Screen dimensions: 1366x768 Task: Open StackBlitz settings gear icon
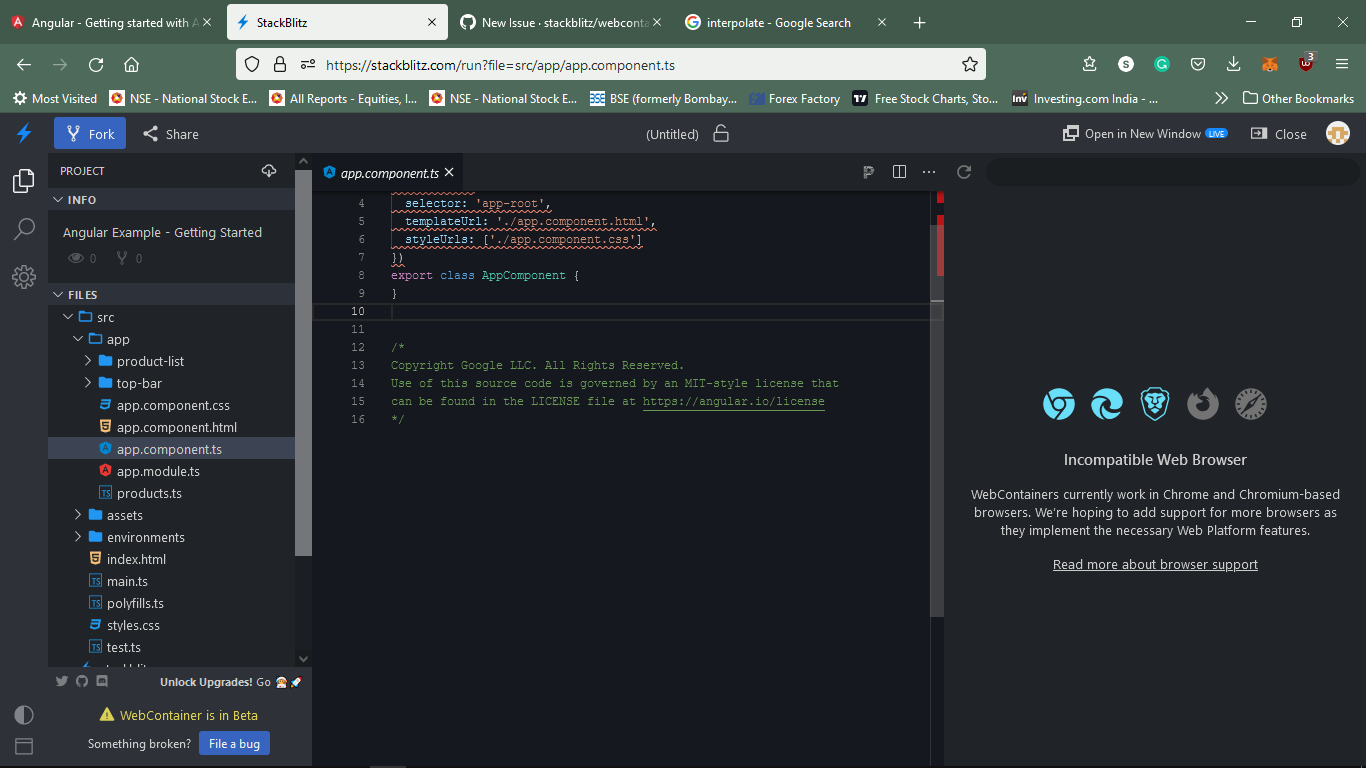coord(24,277)
